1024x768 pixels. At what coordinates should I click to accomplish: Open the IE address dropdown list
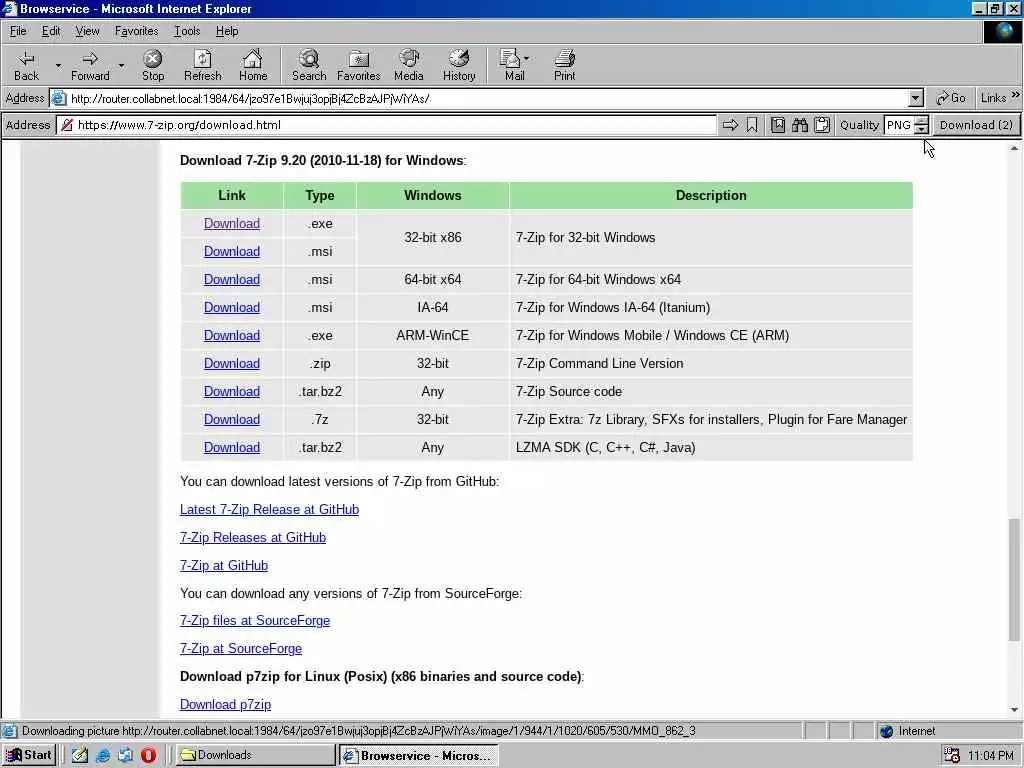[916, 99]
